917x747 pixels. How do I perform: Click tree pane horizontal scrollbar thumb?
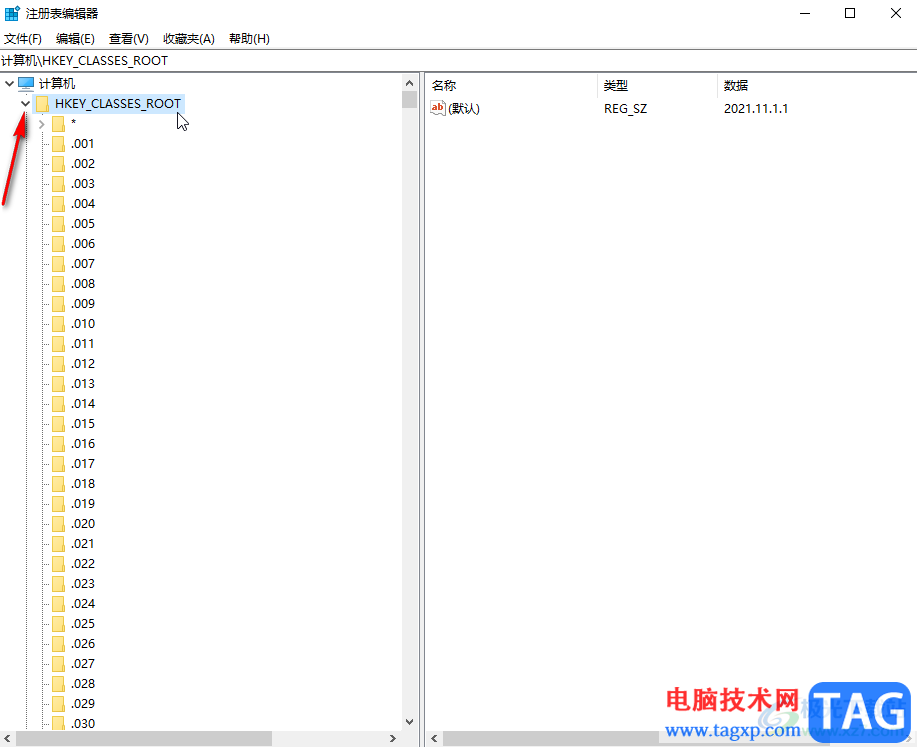(x=144, y=738)
